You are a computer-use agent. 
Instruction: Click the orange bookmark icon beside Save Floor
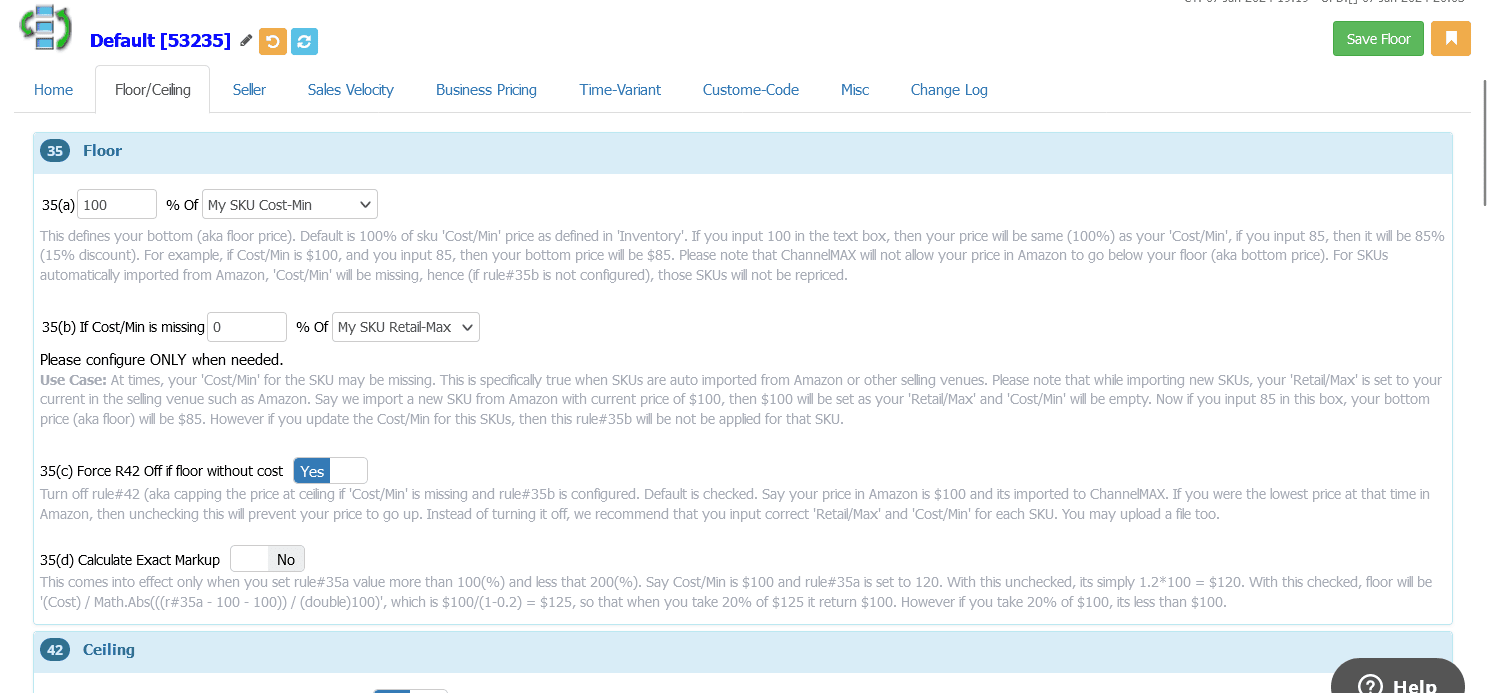click(x=1451, y=38)
